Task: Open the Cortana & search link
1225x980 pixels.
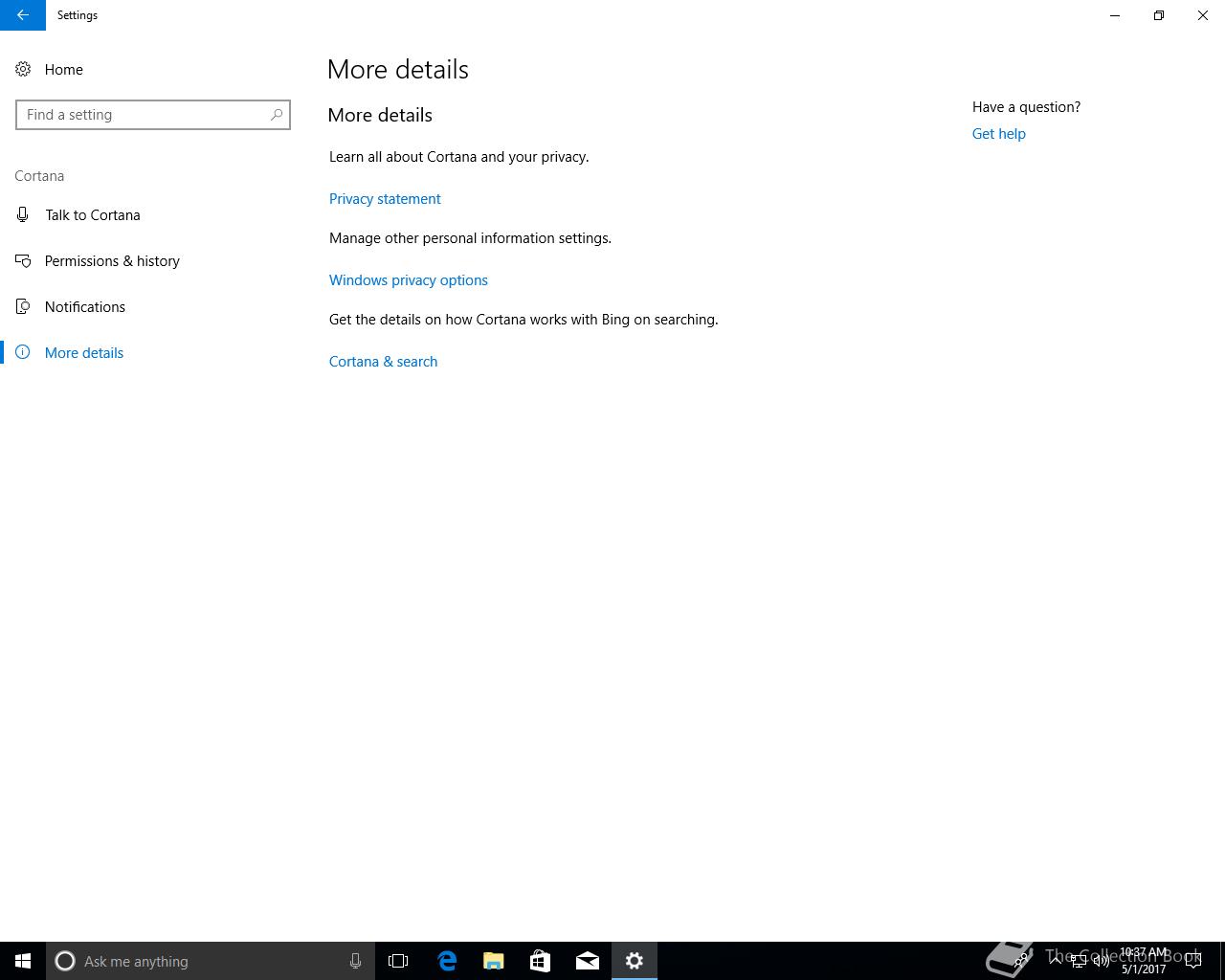Action: click(383, 362)
